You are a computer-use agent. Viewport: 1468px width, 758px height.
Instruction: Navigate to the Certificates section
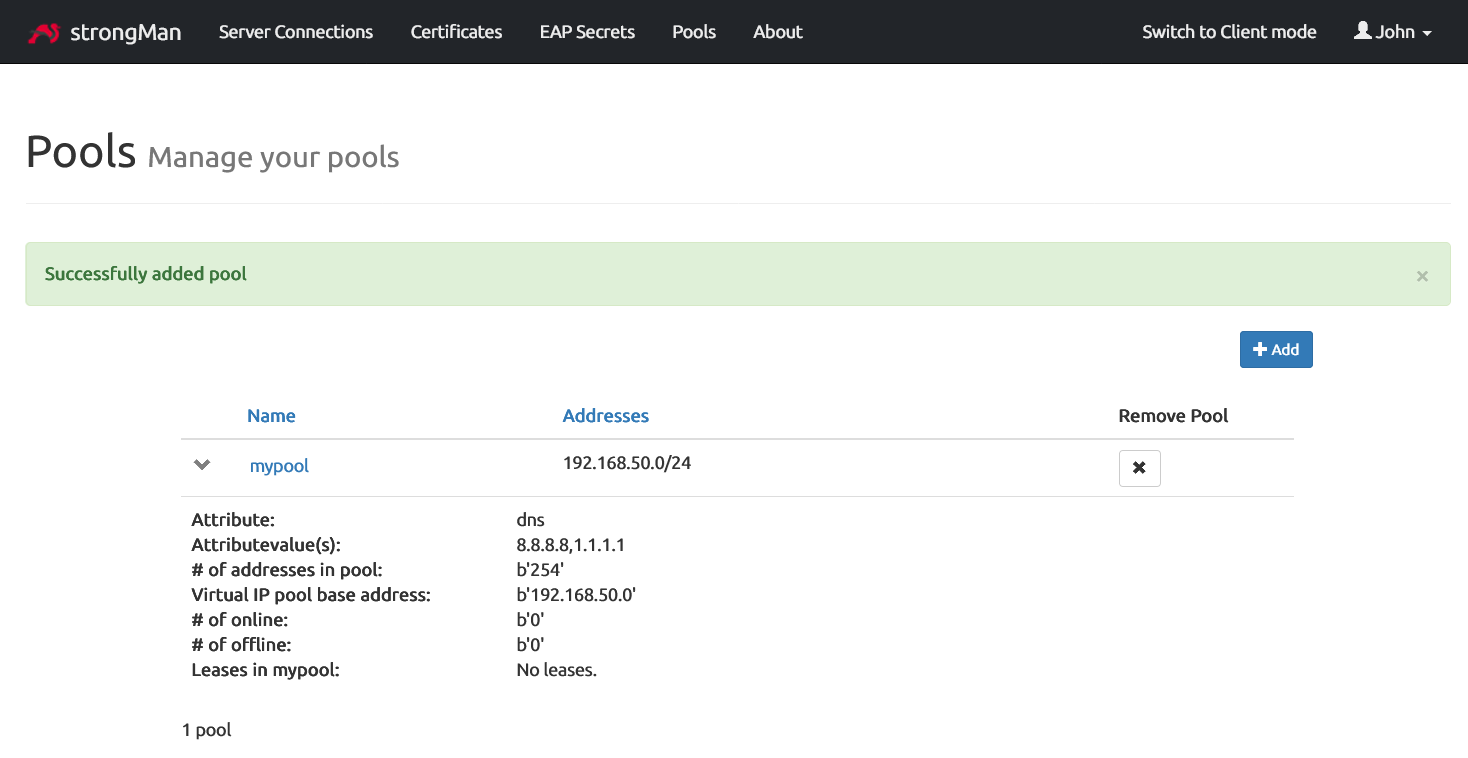(x=455, y=31)
